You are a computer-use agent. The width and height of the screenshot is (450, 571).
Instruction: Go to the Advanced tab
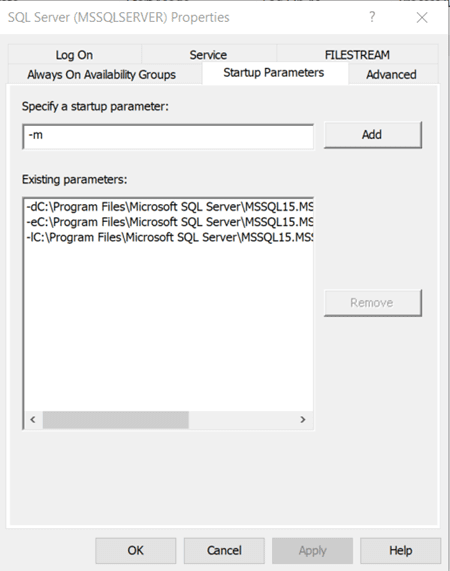point(391,75)
